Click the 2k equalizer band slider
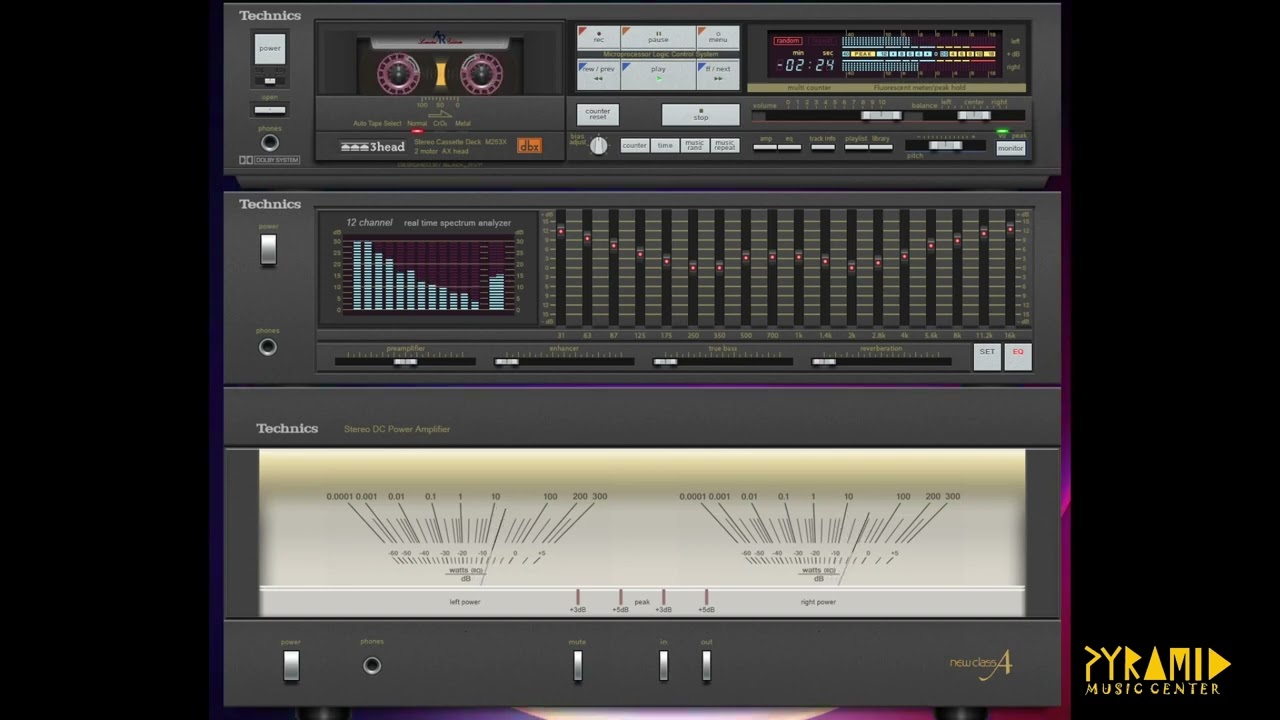 pyautogui.click(x=852, y=267)
